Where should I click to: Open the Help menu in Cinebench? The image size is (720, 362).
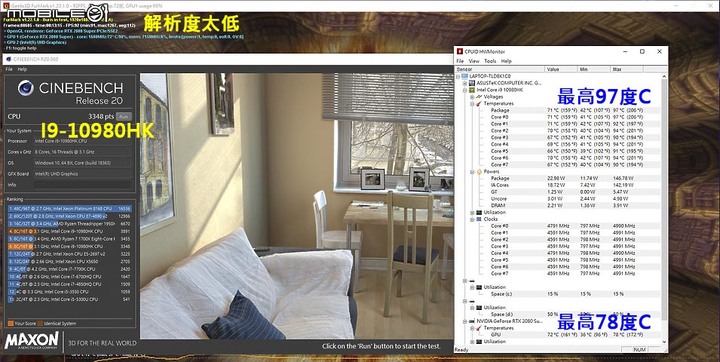tap(22, 69)
